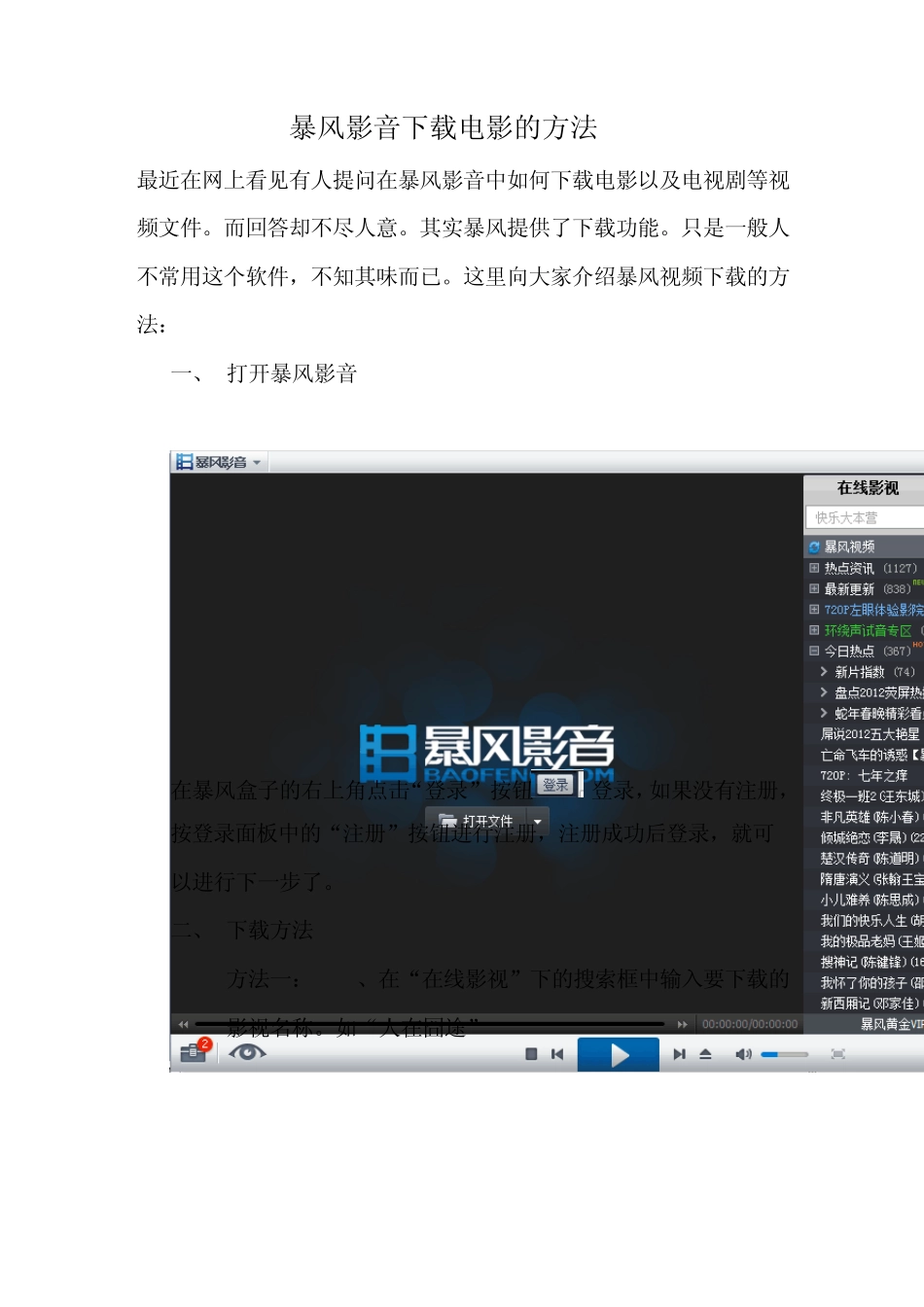This screenshot has height=1307, width=924.
Task: Click the playback seek progress bar
Action: click(x=430, y=1024)
